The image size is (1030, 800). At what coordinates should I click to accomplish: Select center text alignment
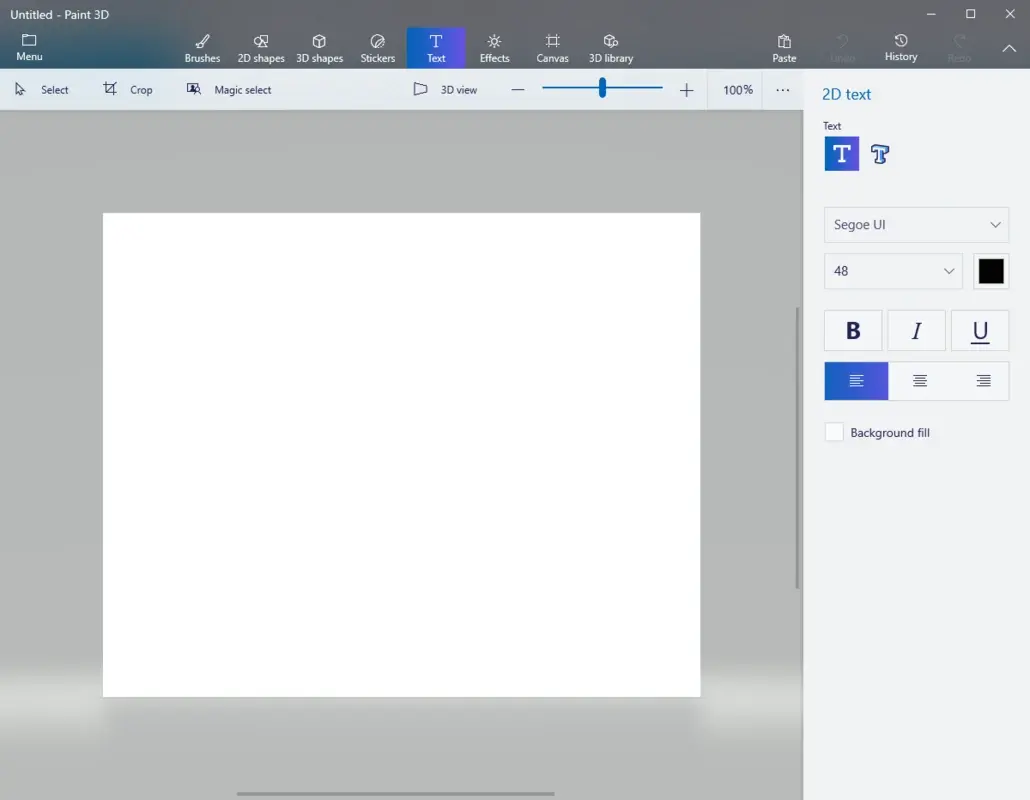tap(919, 381)
